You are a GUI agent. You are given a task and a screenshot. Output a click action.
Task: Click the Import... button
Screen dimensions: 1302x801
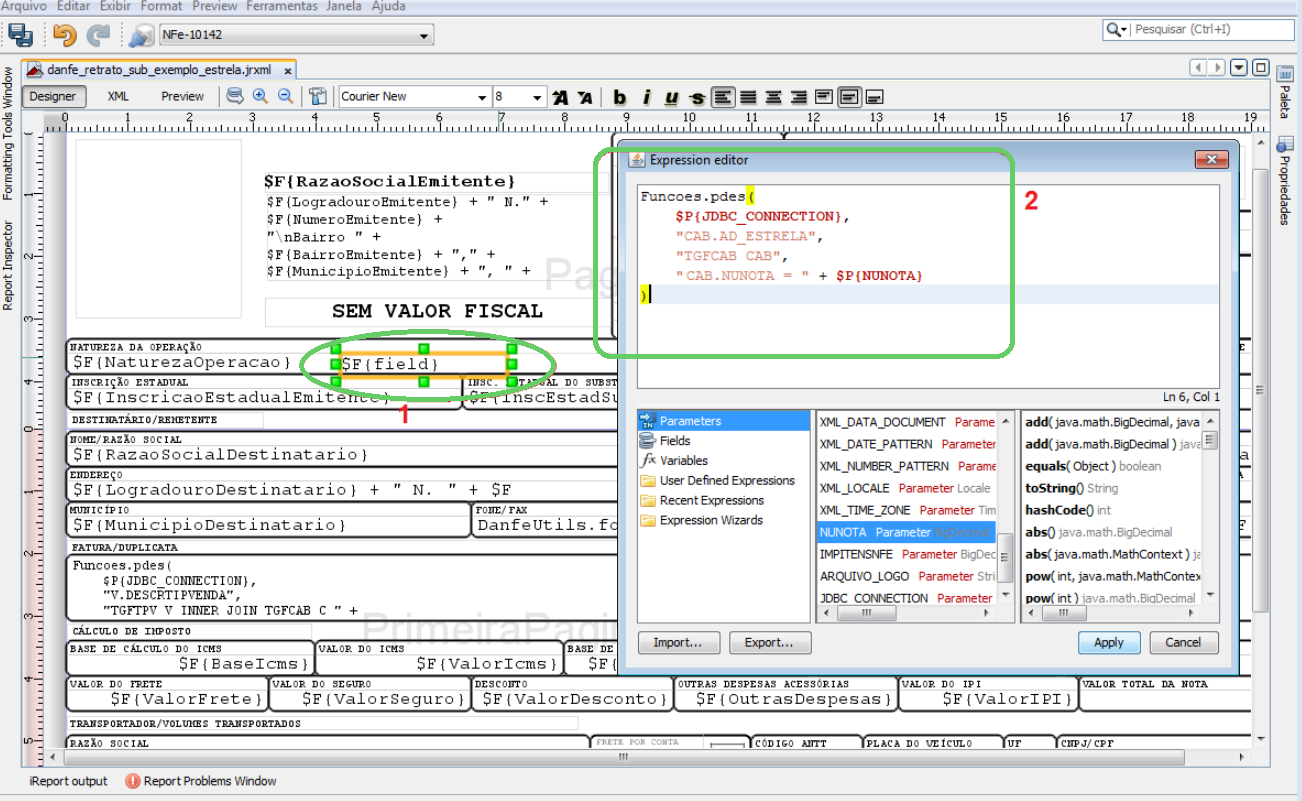click(x=679, y=643)
